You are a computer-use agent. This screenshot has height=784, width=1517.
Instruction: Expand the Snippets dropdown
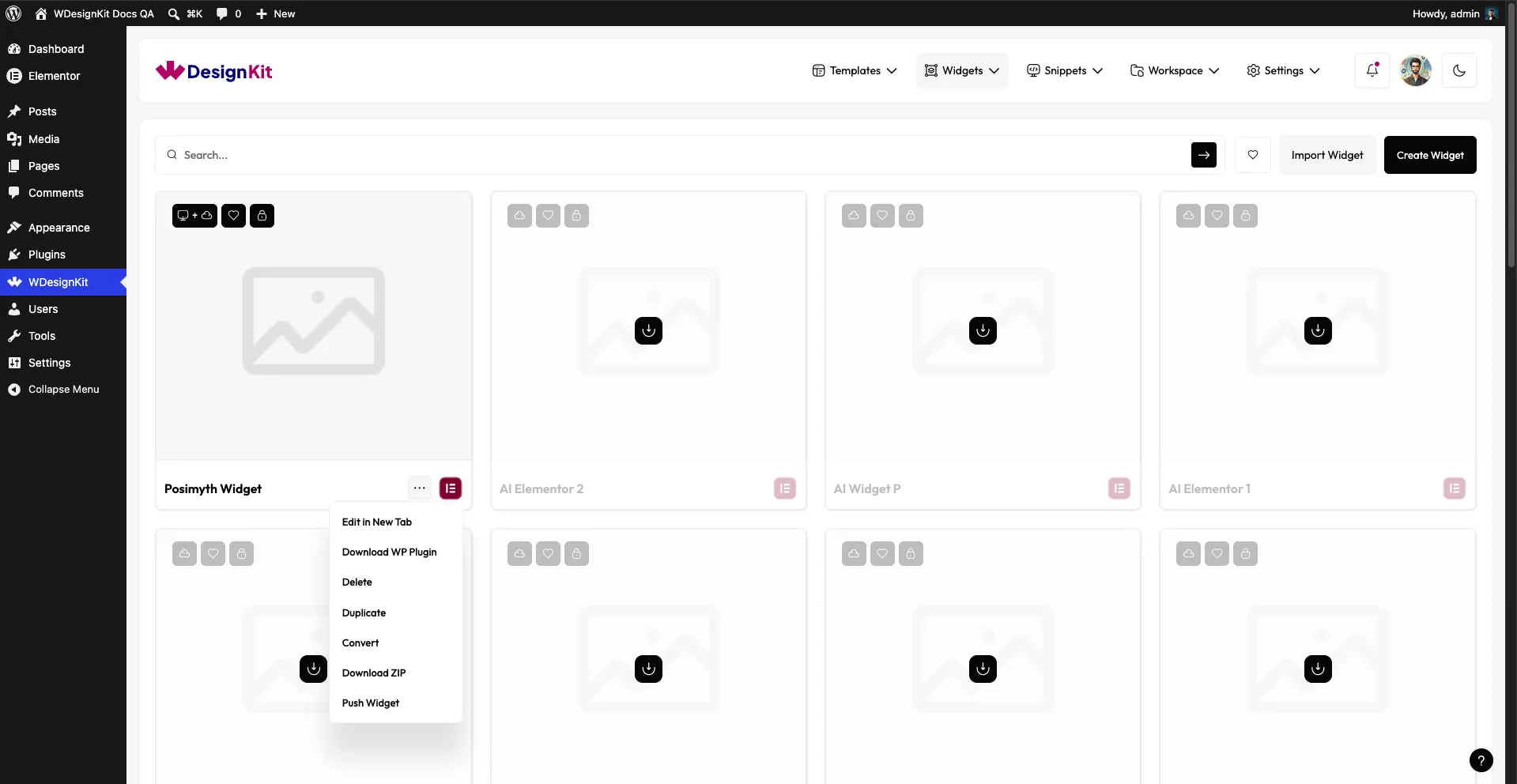click(1065, 70)
